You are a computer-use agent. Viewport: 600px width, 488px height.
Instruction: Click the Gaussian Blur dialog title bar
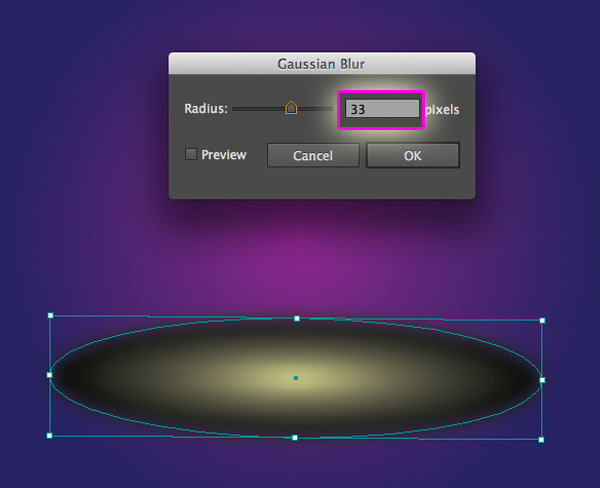point(321,64)
